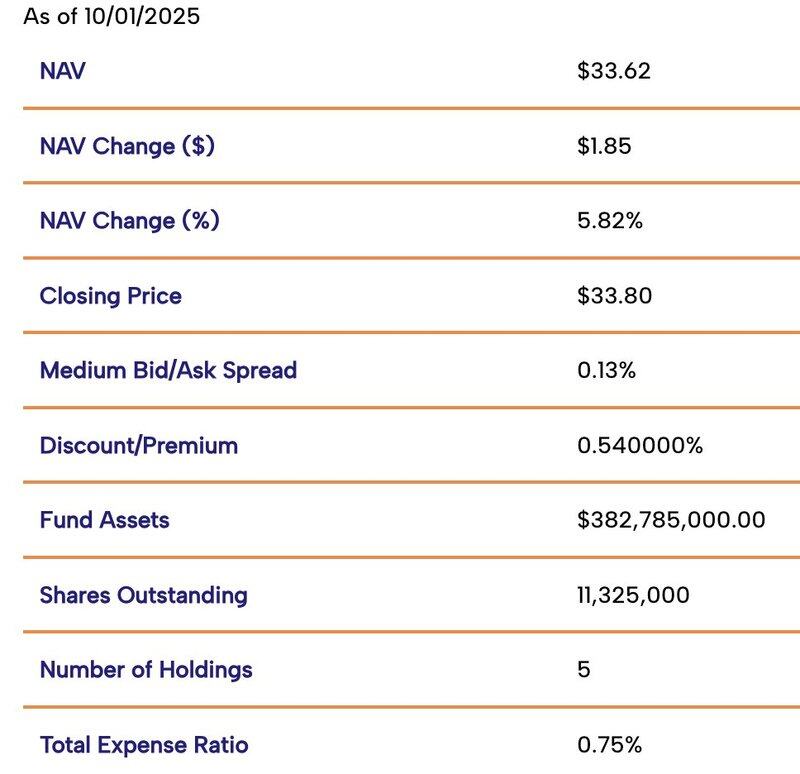Image resolution: width=800 pixels, height=774 pixels.
Task: Select the NAV Change (%) label
Action: 129,220
